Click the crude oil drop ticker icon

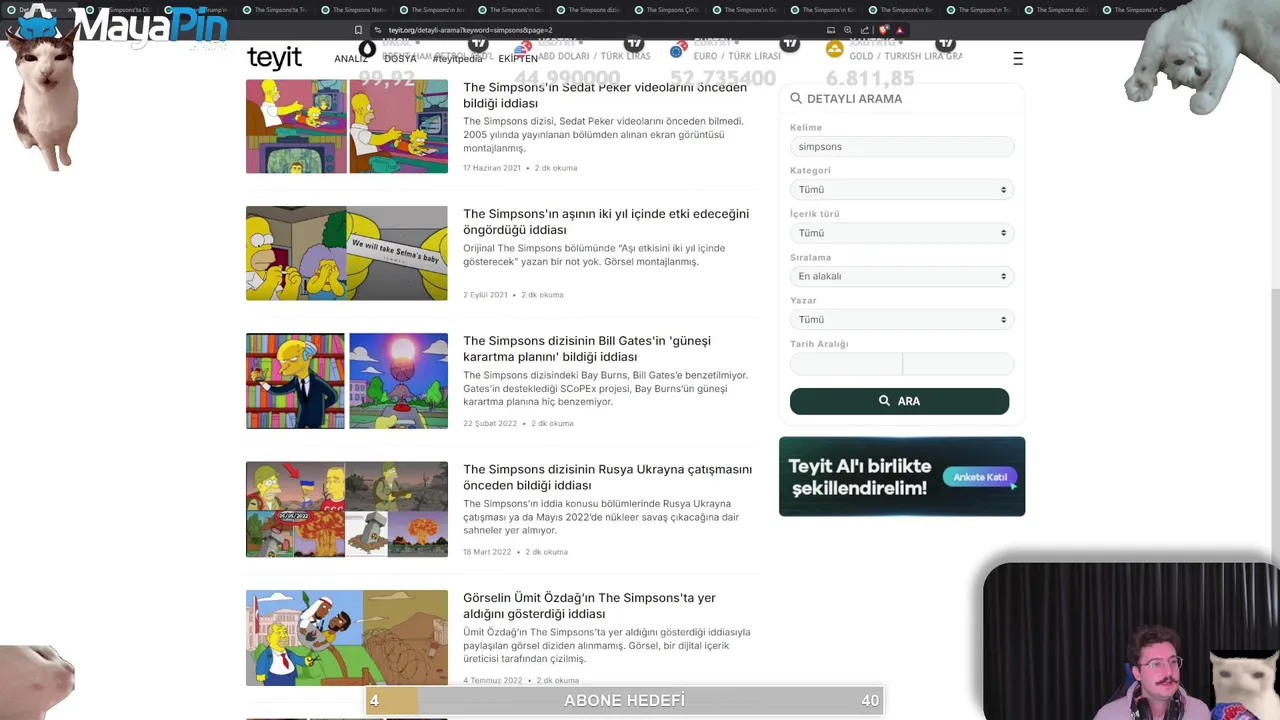367,48
